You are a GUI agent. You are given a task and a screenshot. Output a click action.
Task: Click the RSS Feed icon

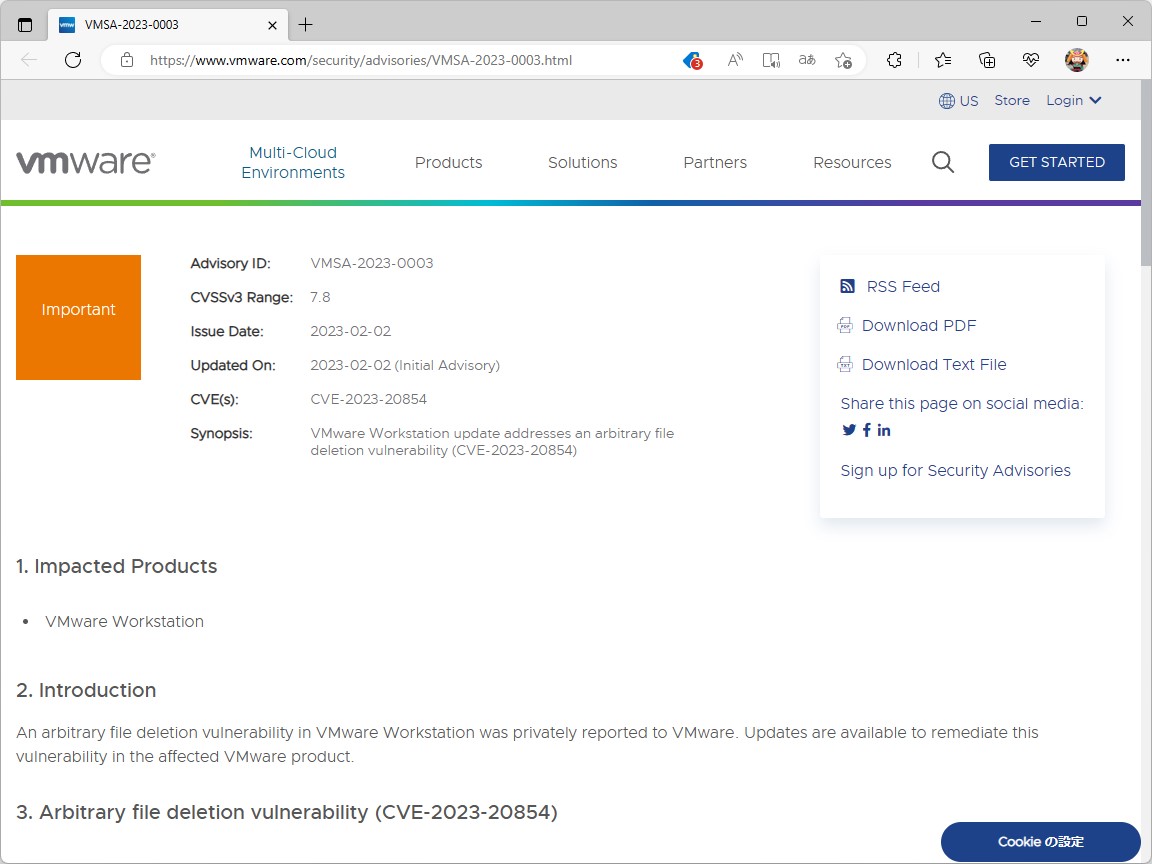(847, 287)
